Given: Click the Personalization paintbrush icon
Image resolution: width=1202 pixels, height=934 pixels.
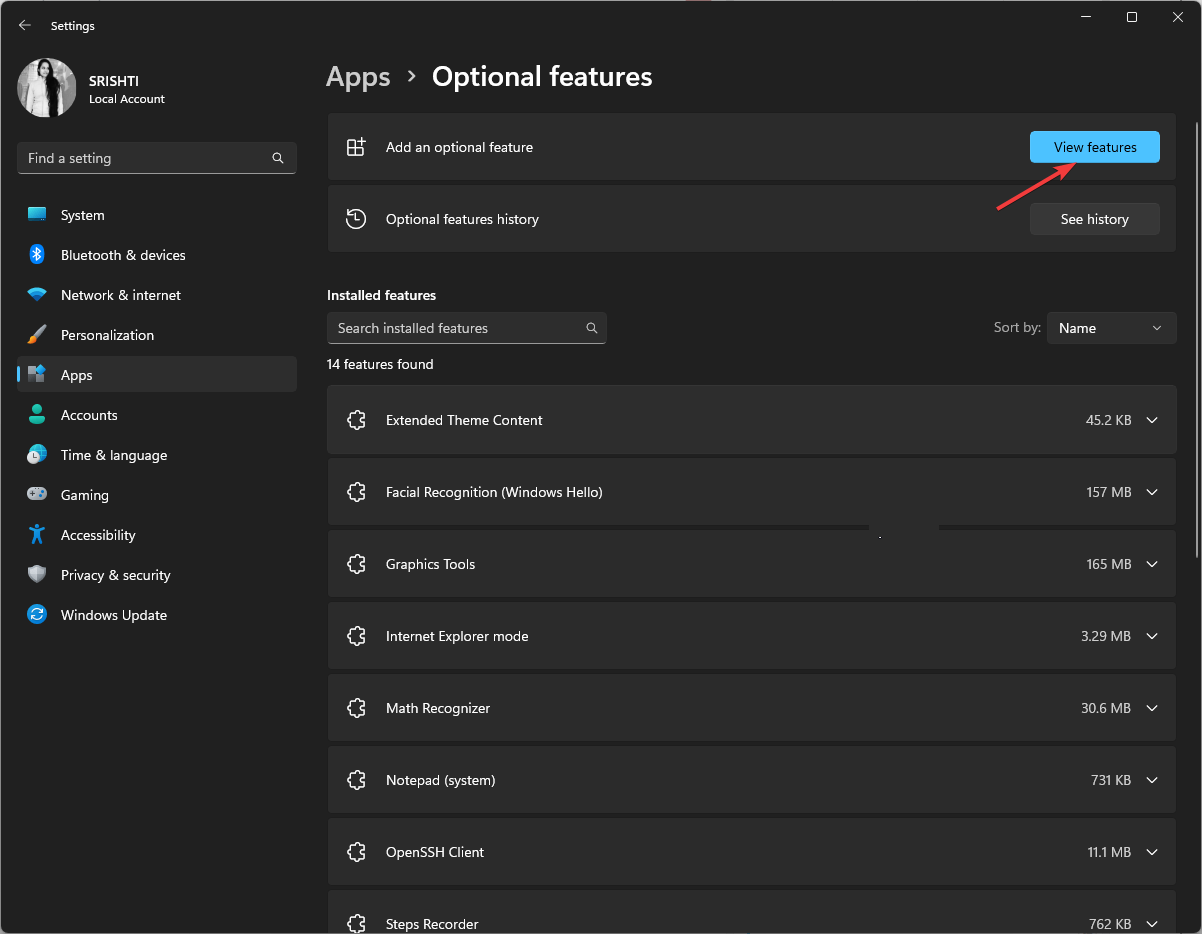Looking at the screenshot, I should click(x=37, y=335).
